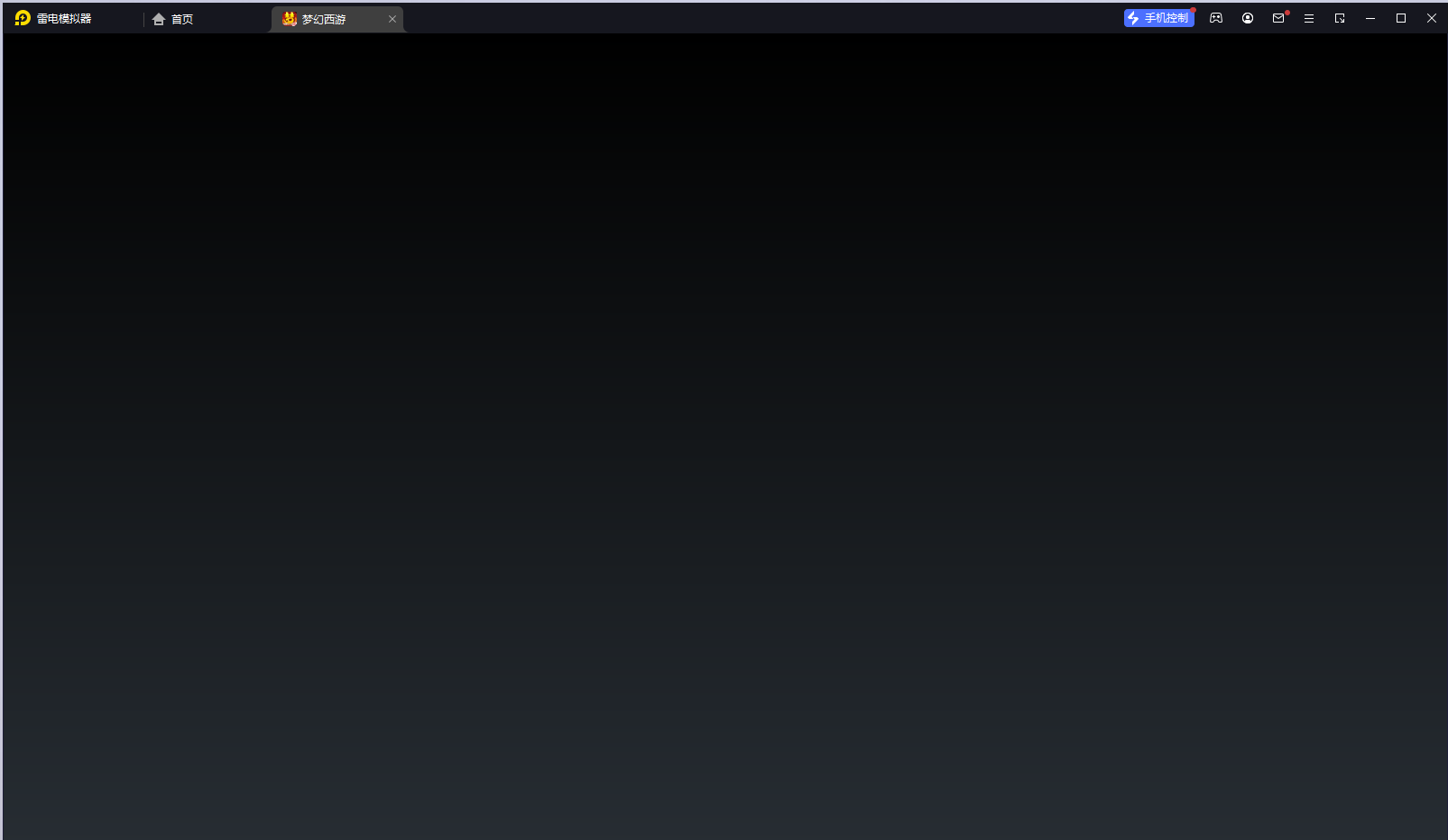Minimize the emulator window
The height and width of the screenshot is (840, 1448).
[1370, 18]
